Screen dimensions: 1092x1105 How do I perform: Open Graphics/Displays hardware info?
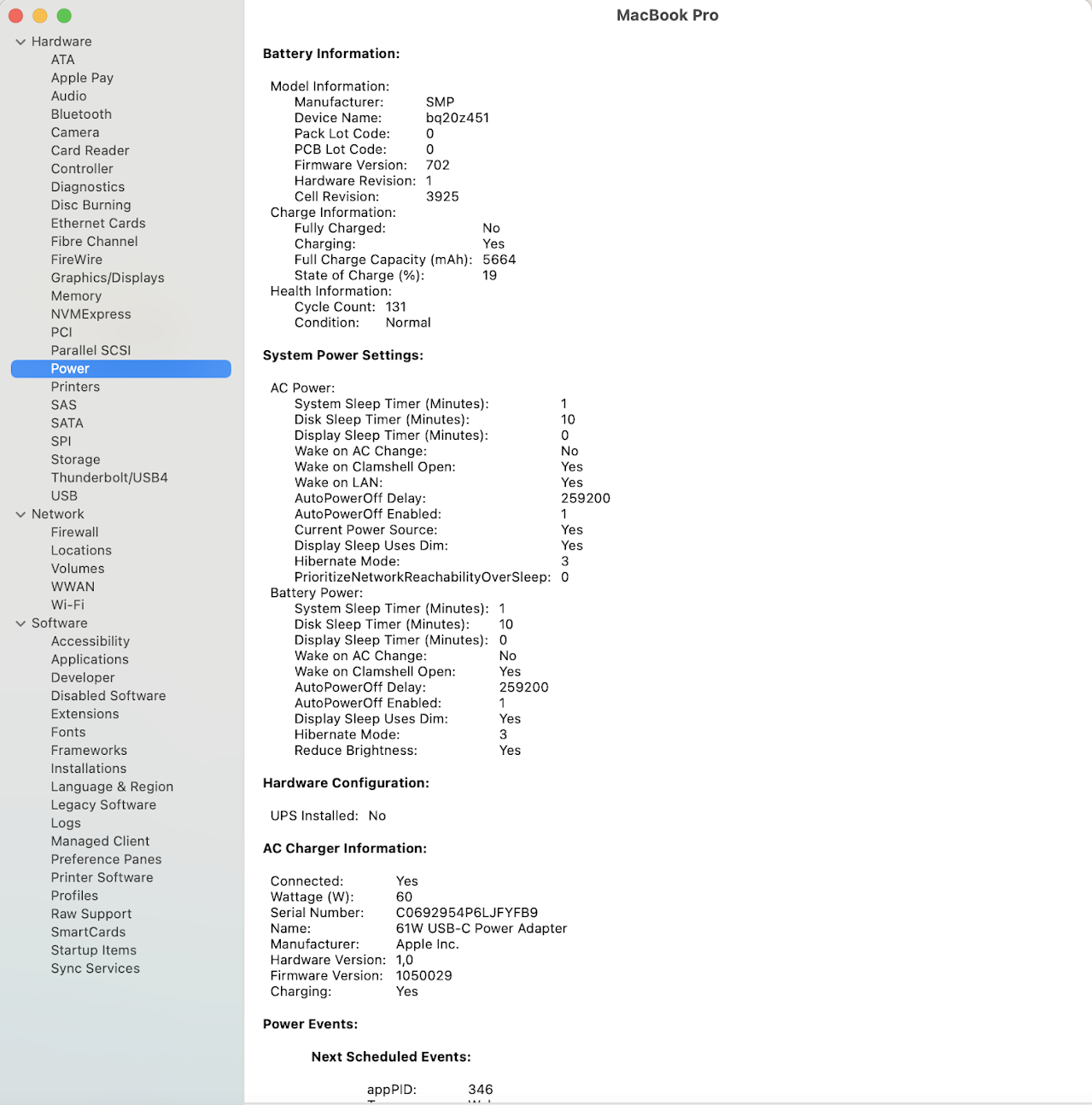click(108, 278)
